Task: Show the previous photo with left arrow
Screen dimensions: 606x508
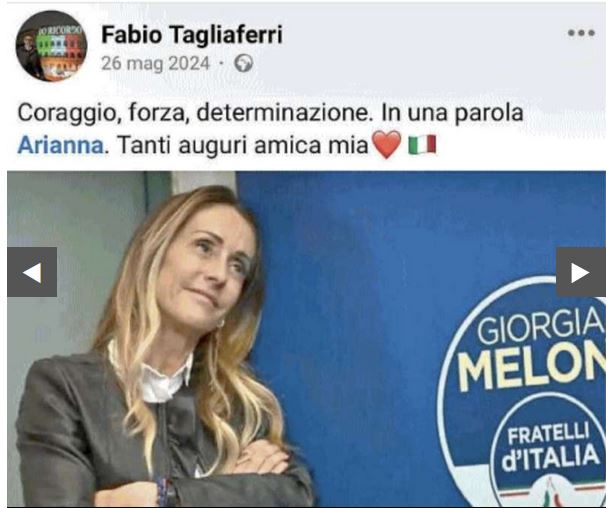Action: (x=32, y=272)
